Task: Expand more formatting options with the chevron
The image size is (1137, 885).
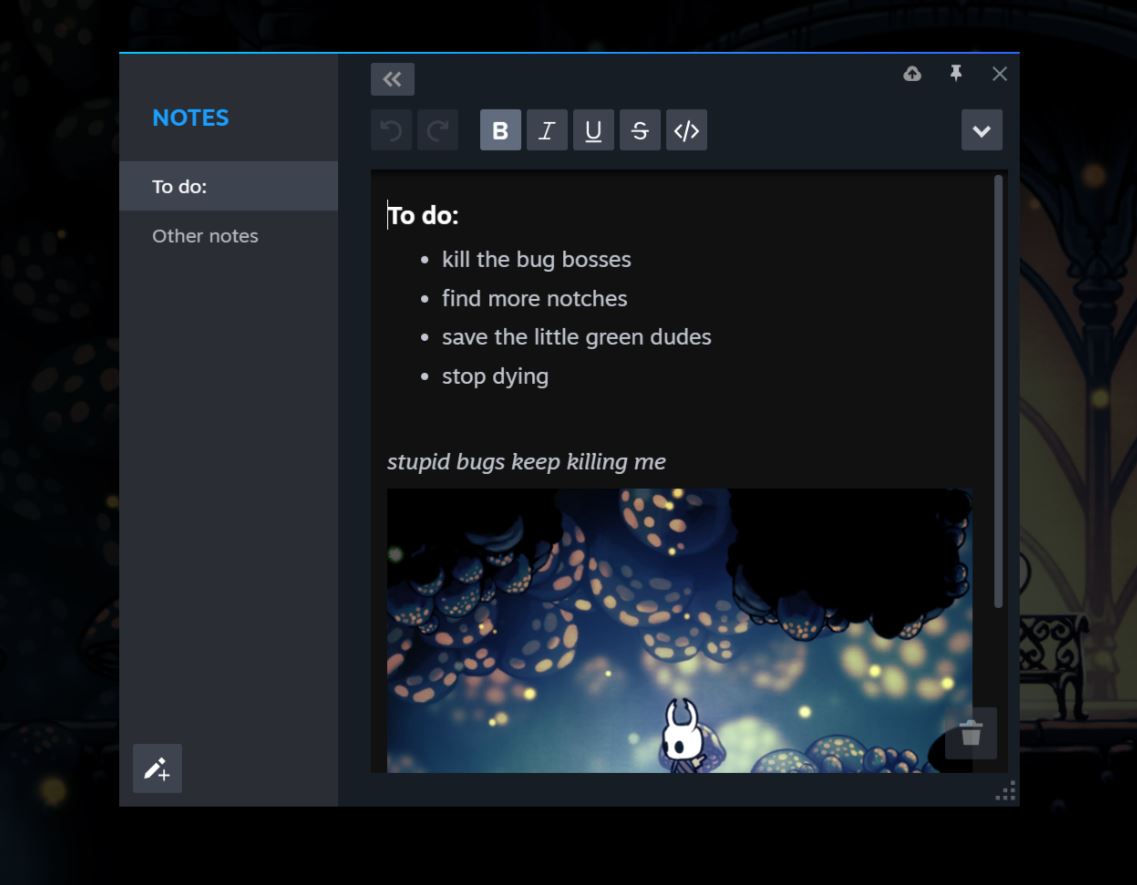Action: pyautogui.click(x=981, y=130)
